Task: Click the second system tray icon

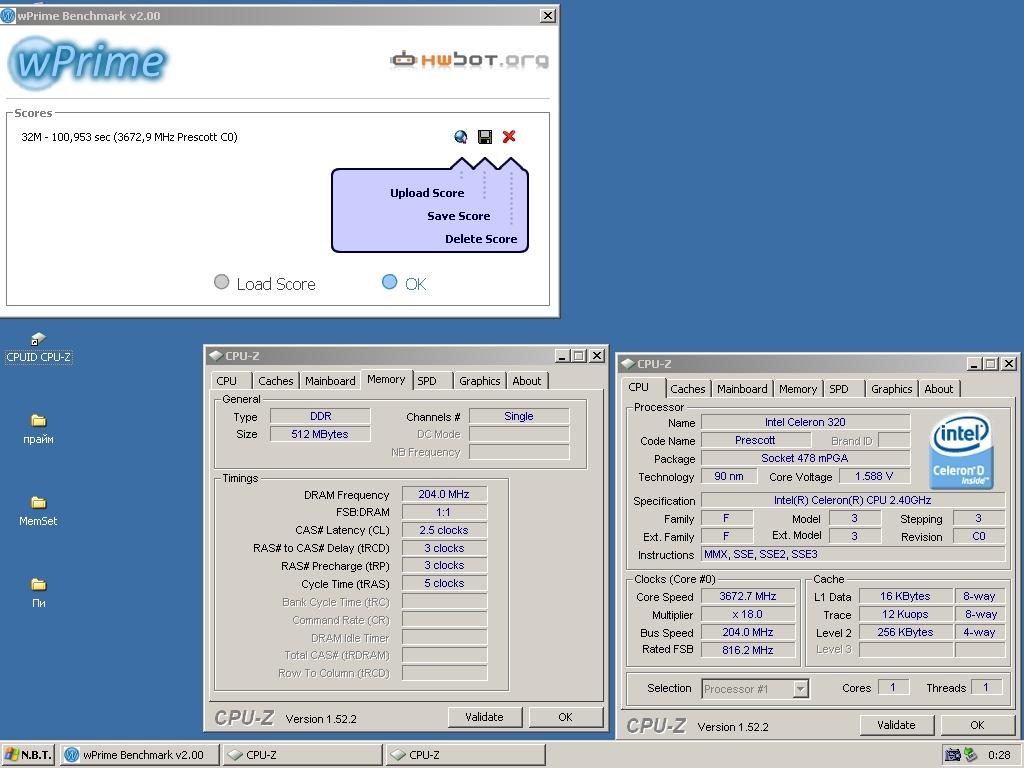Action: click(x=970, y=755)
